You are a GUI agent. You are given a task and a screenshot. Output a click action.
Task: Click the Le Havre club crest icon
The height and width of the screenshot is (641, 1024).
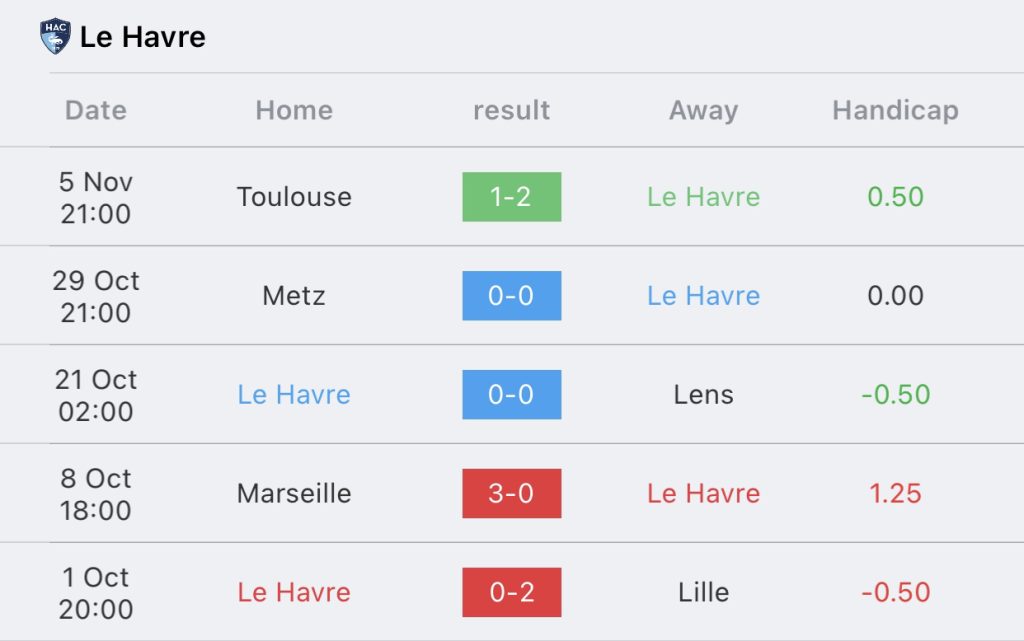56,36
